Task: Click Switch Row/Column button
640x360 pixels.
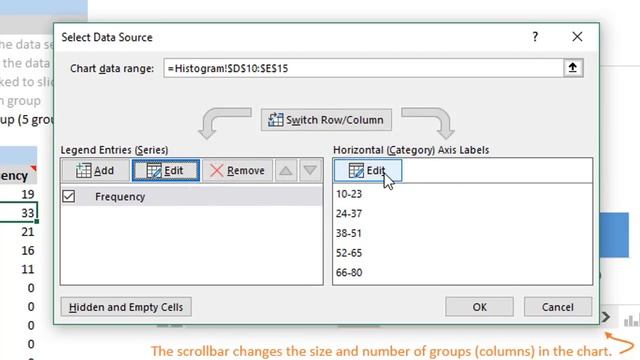Action: 326,120
